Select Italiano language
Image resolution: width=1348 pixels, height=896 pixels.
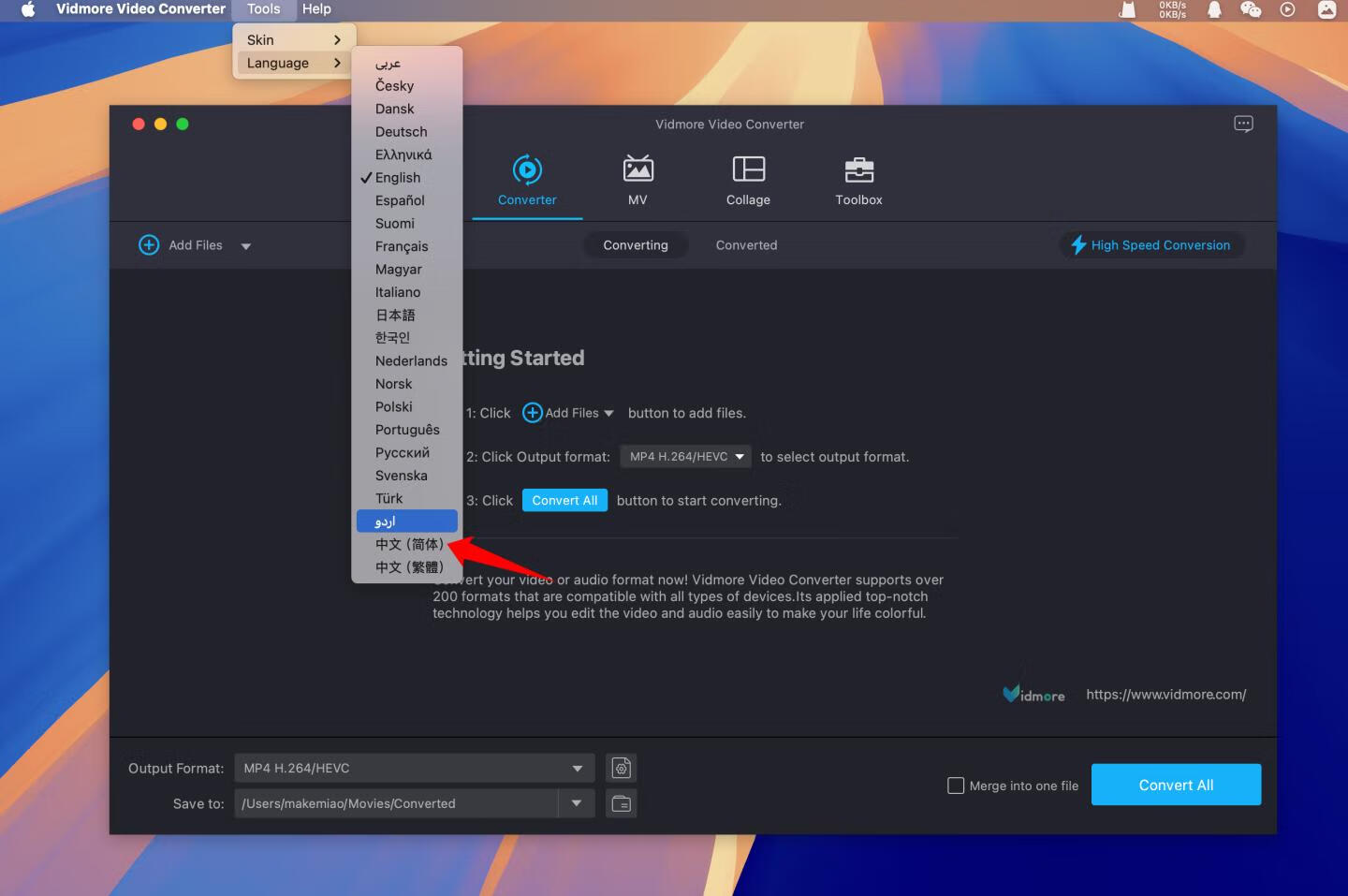[407, 292]
